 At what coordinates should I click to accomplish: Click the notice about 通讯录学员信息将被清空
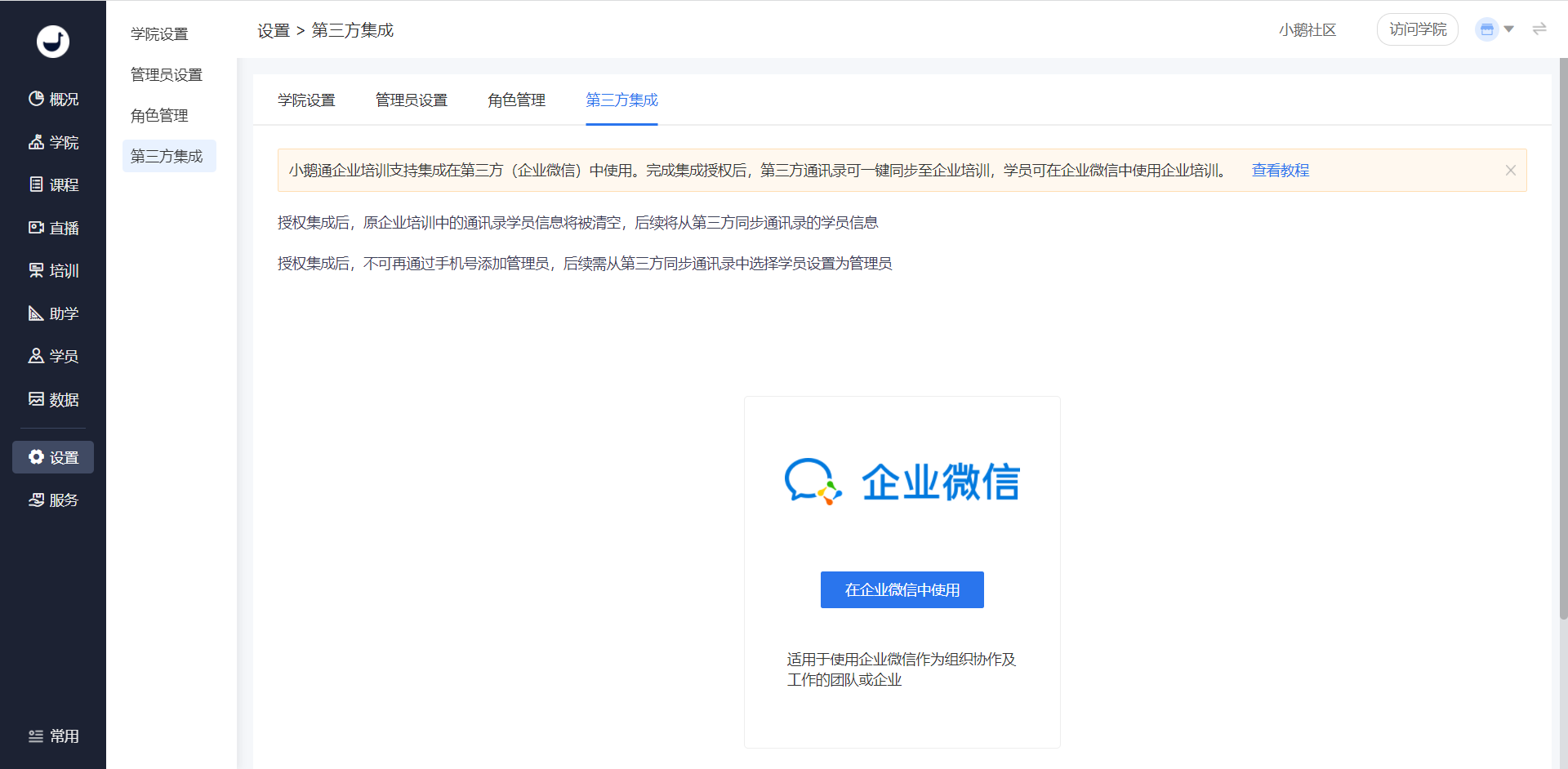point(578,223)
